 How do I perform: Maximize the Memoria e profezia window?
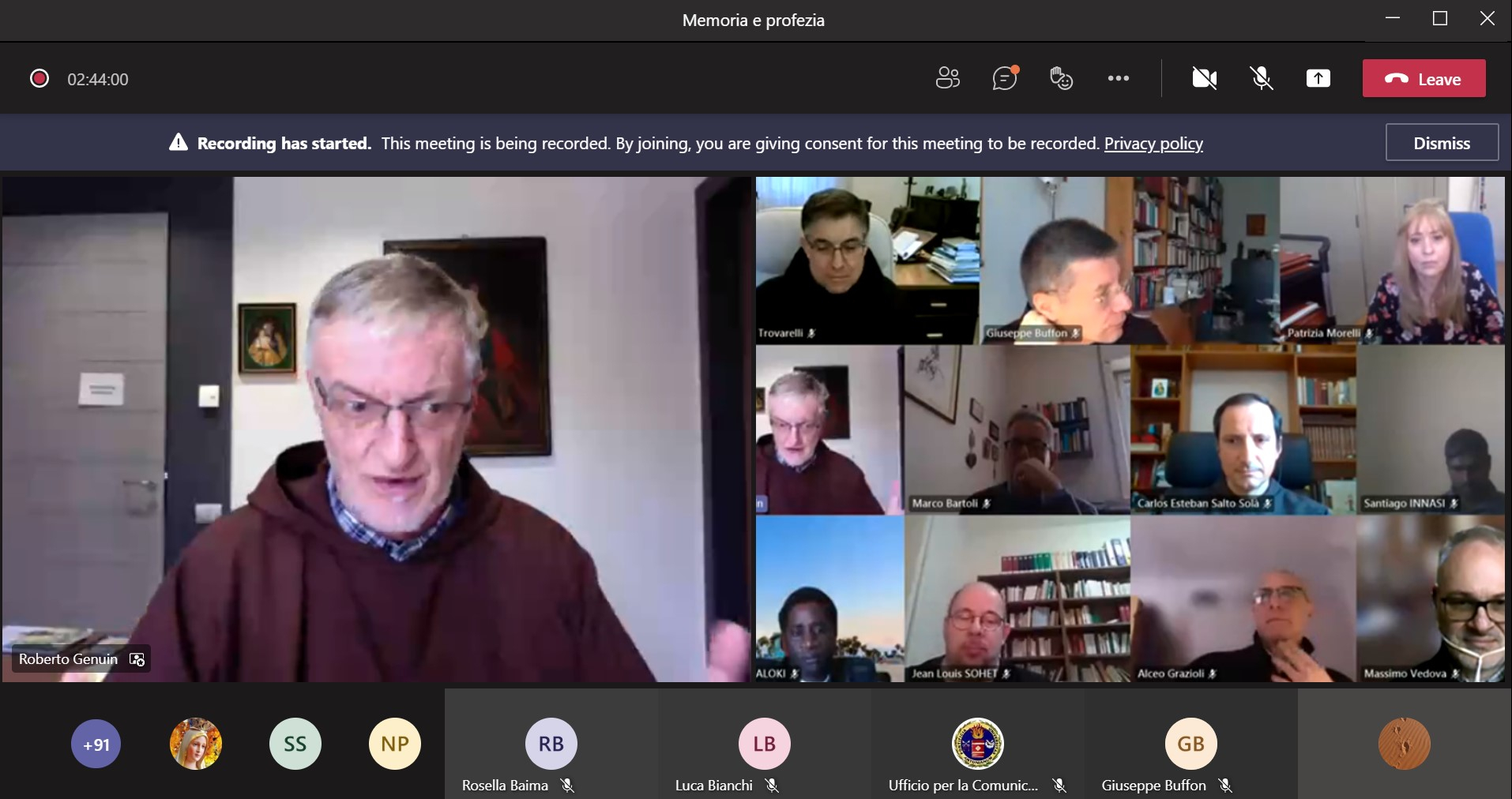(1439, 19)
